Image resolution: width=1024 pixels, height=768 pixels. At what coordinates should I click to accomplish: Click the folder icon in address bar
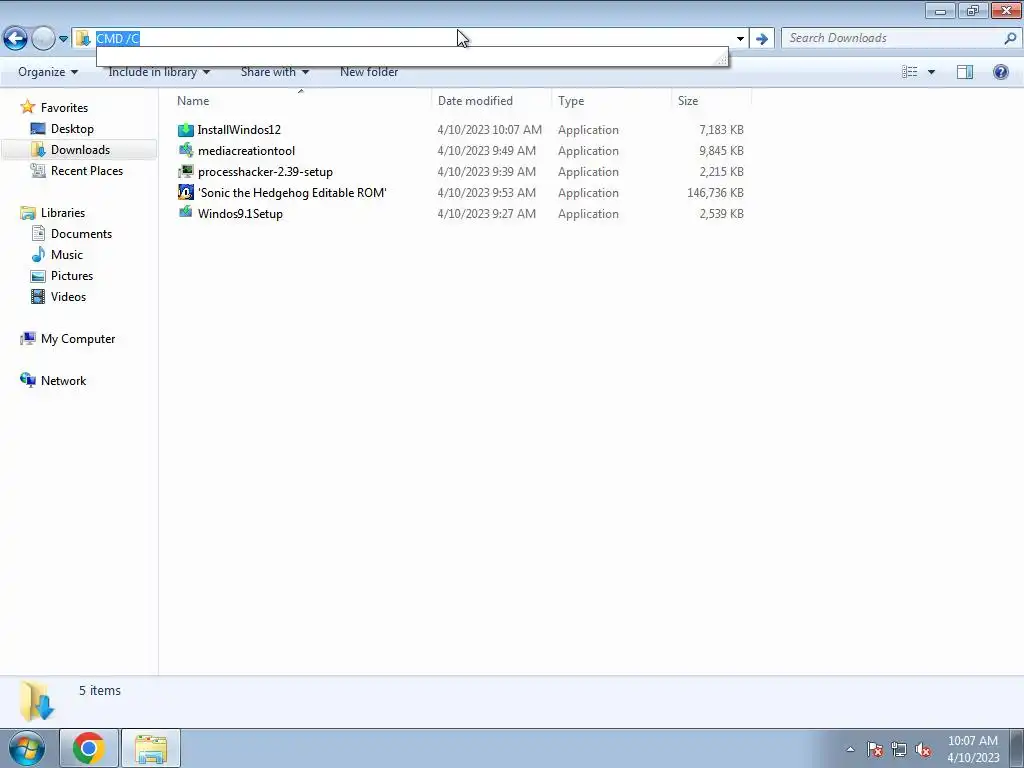point(83,39)
